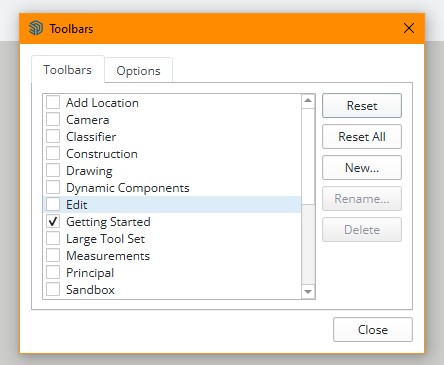Check the Classifier toolbar box
Image resolution: width=444 pixels, height=365 pixels.
click(53, 136)
